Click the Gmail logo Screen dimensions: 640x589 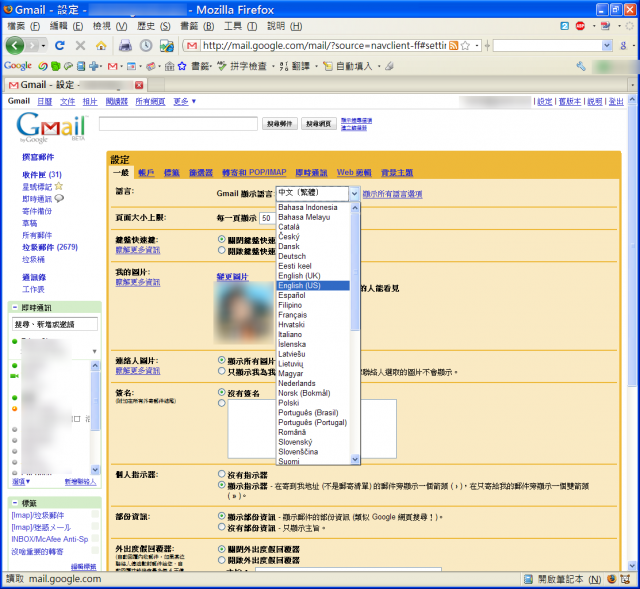tap(51, 127)
